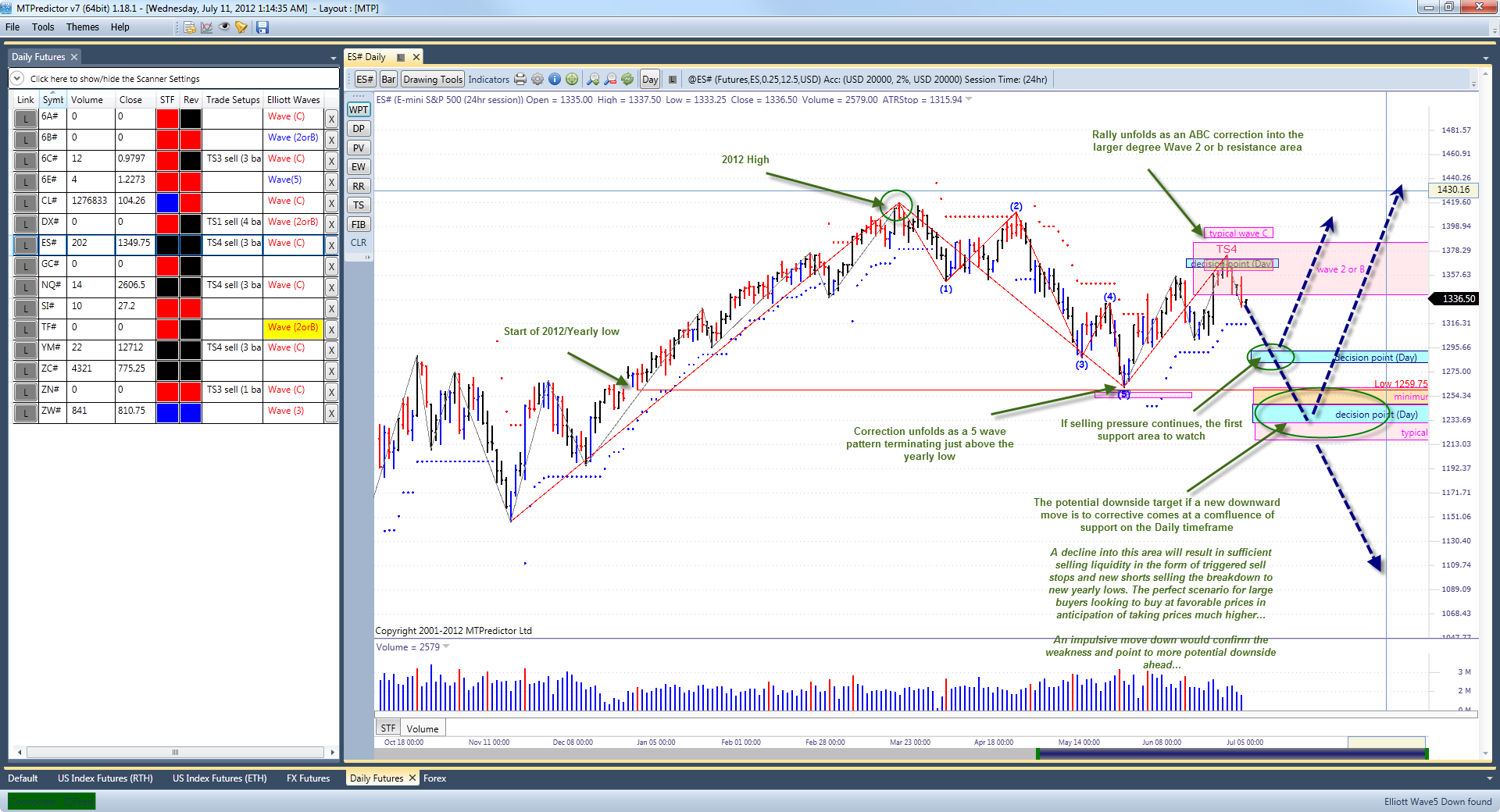Remove the ES# row from scanner
1500x812 pixels.
(x=331, y=245)
